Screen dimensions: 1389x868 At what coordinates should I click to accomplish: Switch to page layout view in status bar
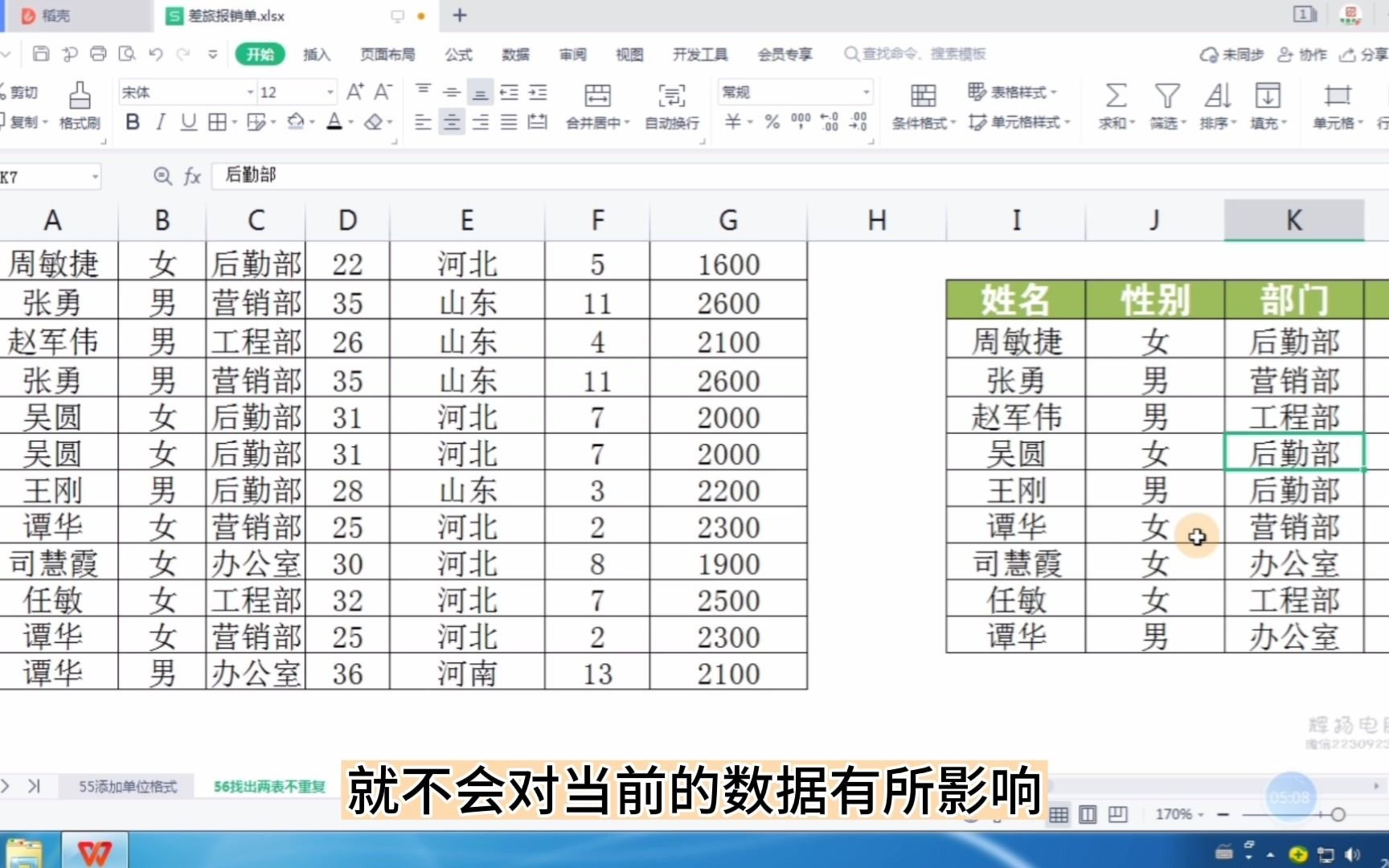click(1088, 815)
